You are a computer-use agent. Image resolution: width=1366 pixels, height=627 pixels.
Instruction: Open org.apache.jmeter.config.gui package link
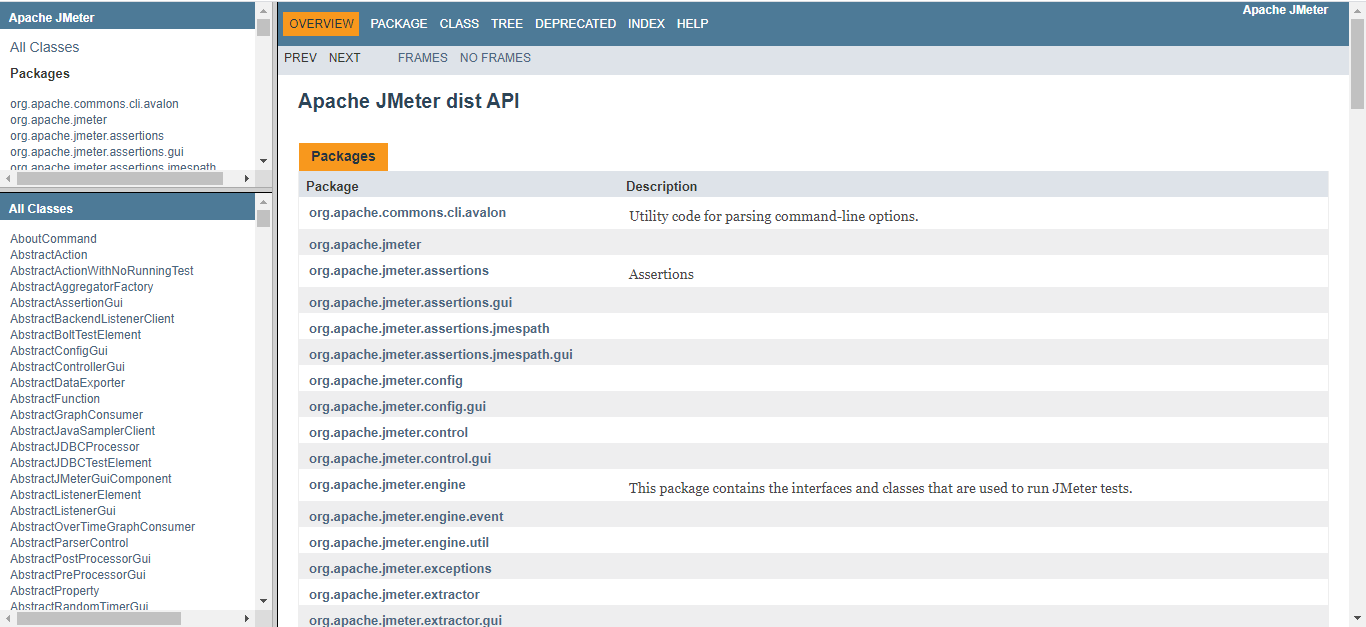[397, 407]
